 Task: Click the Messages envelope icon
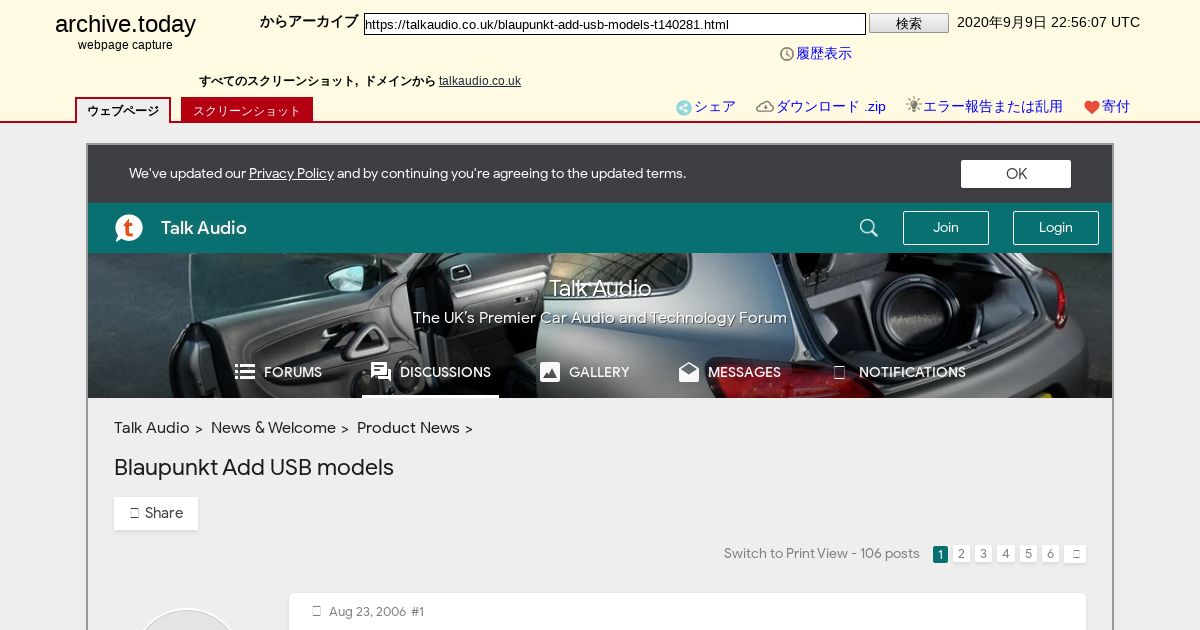click(x=689, y=372)
